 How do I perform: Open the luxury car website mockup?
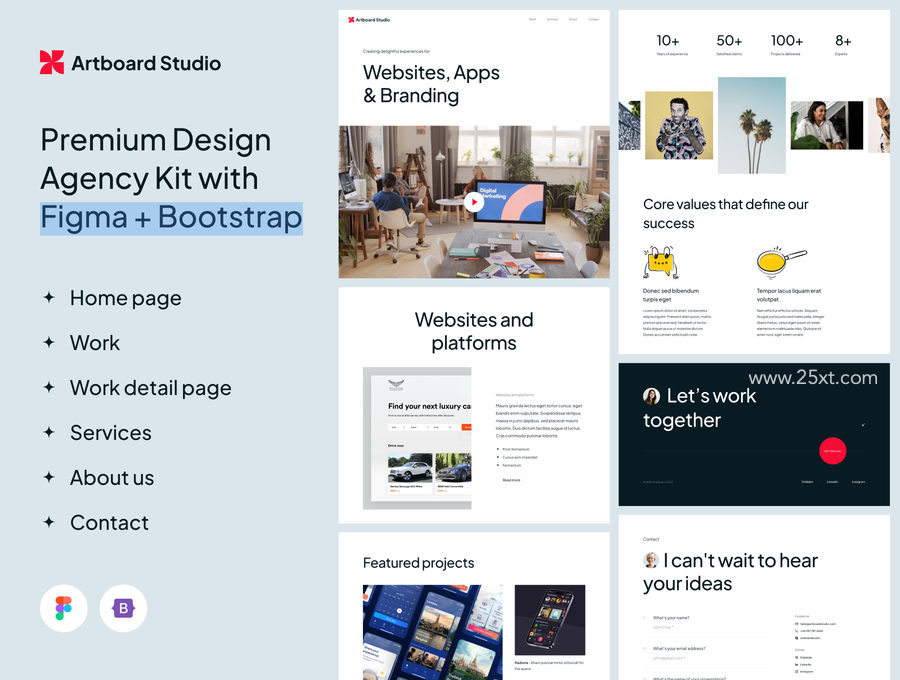[417, 438]
